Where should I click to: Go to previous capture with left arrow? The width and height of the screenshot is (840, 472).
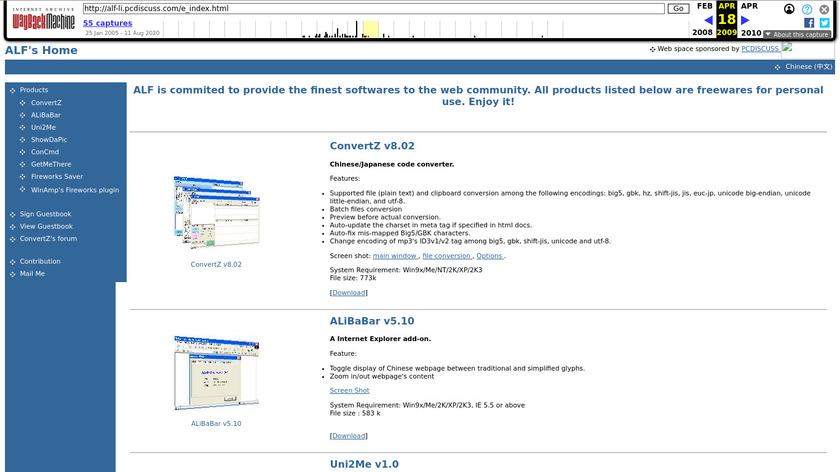point(708,20)
